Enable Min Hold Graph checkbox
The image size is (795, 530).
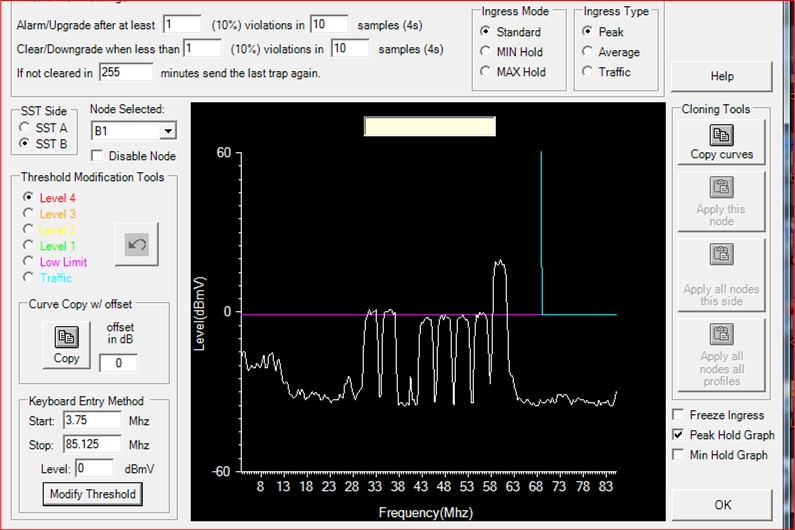click(x=678, y=454)
